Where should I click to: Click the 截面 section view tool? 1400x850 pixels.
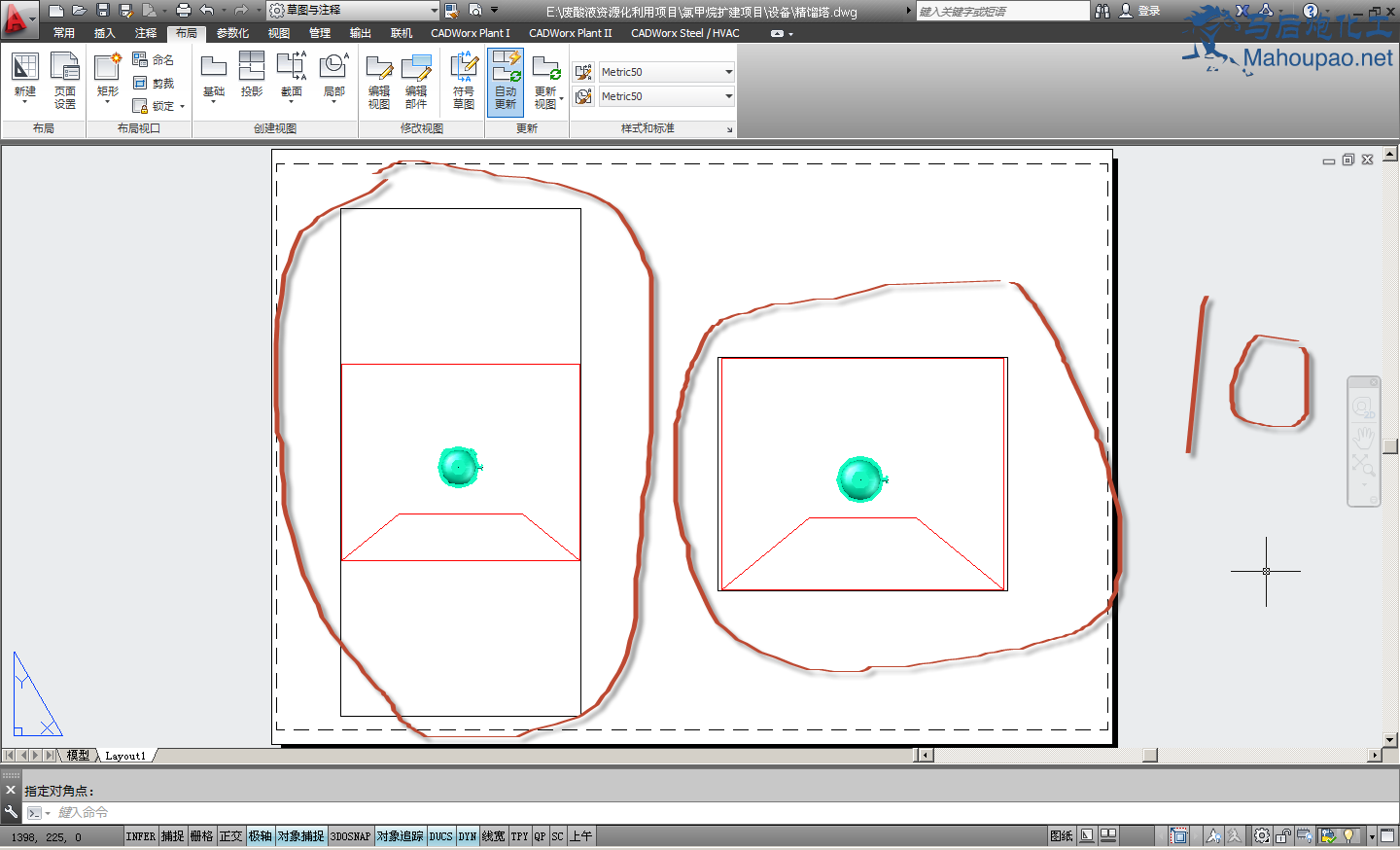click(292, 80)
